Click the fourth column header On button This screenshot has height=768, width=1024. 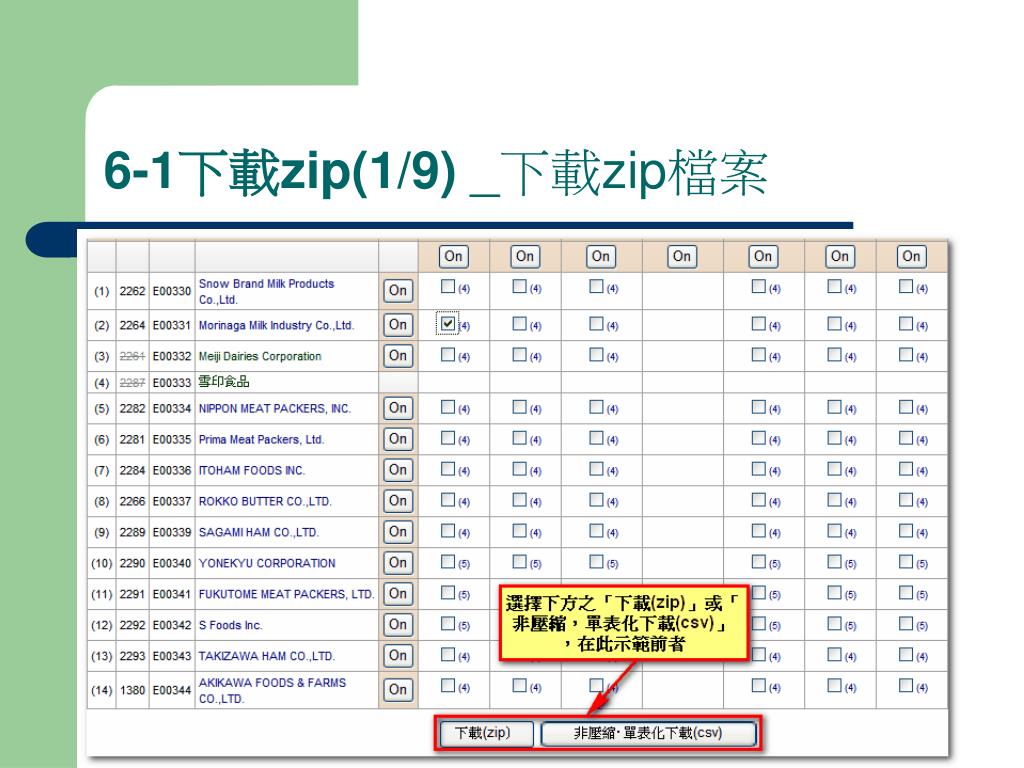coord(682,256)
